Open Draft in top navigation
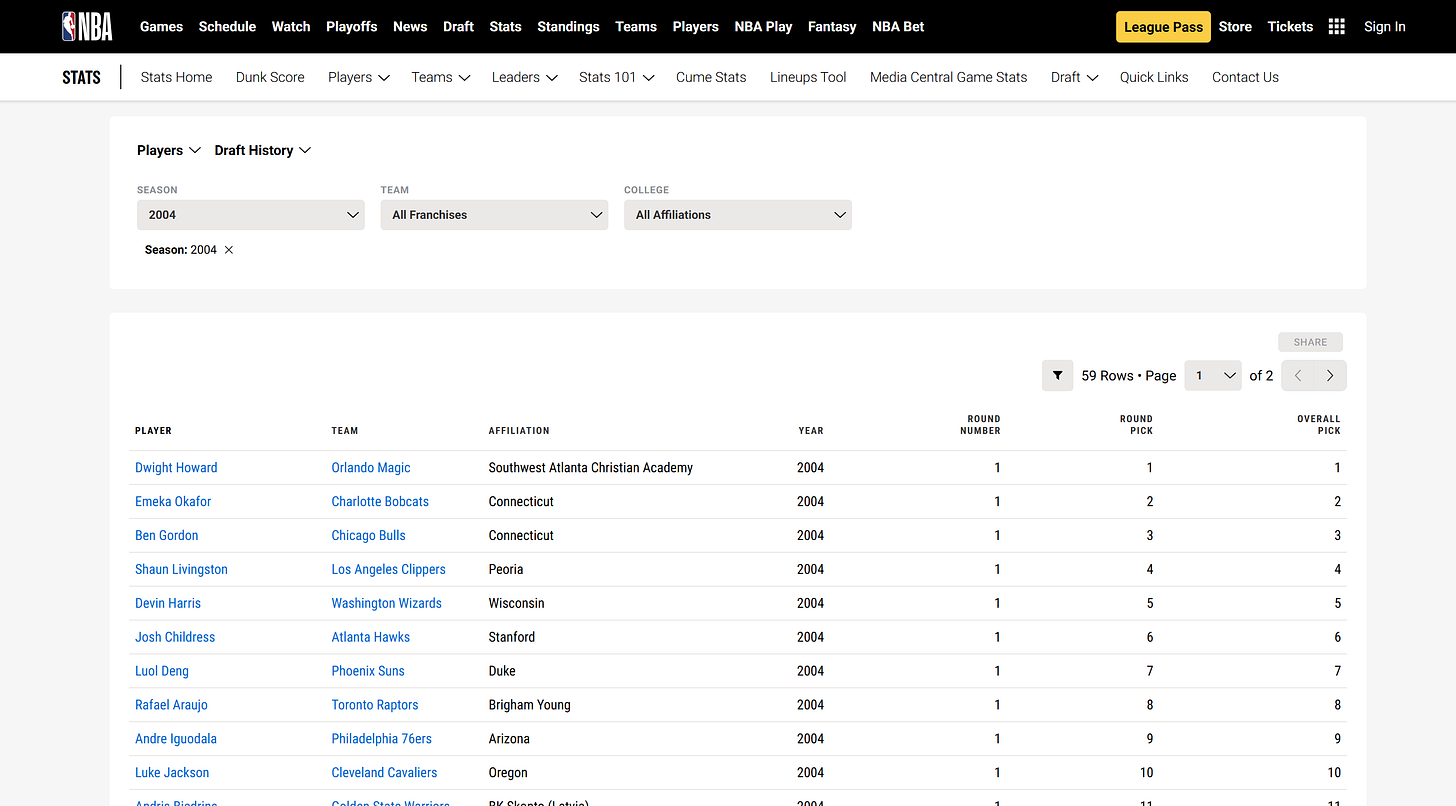The width and height of the screenshot is (1456, 806). point(458,27)
